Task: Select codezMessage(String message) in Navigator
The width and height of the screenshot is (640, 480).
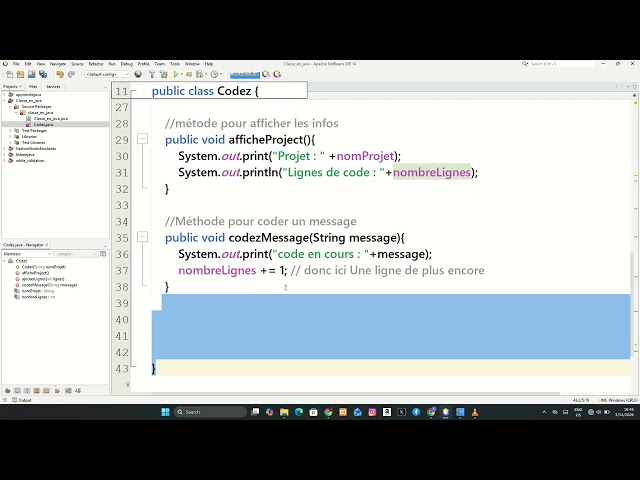Action: pos(49,285)
